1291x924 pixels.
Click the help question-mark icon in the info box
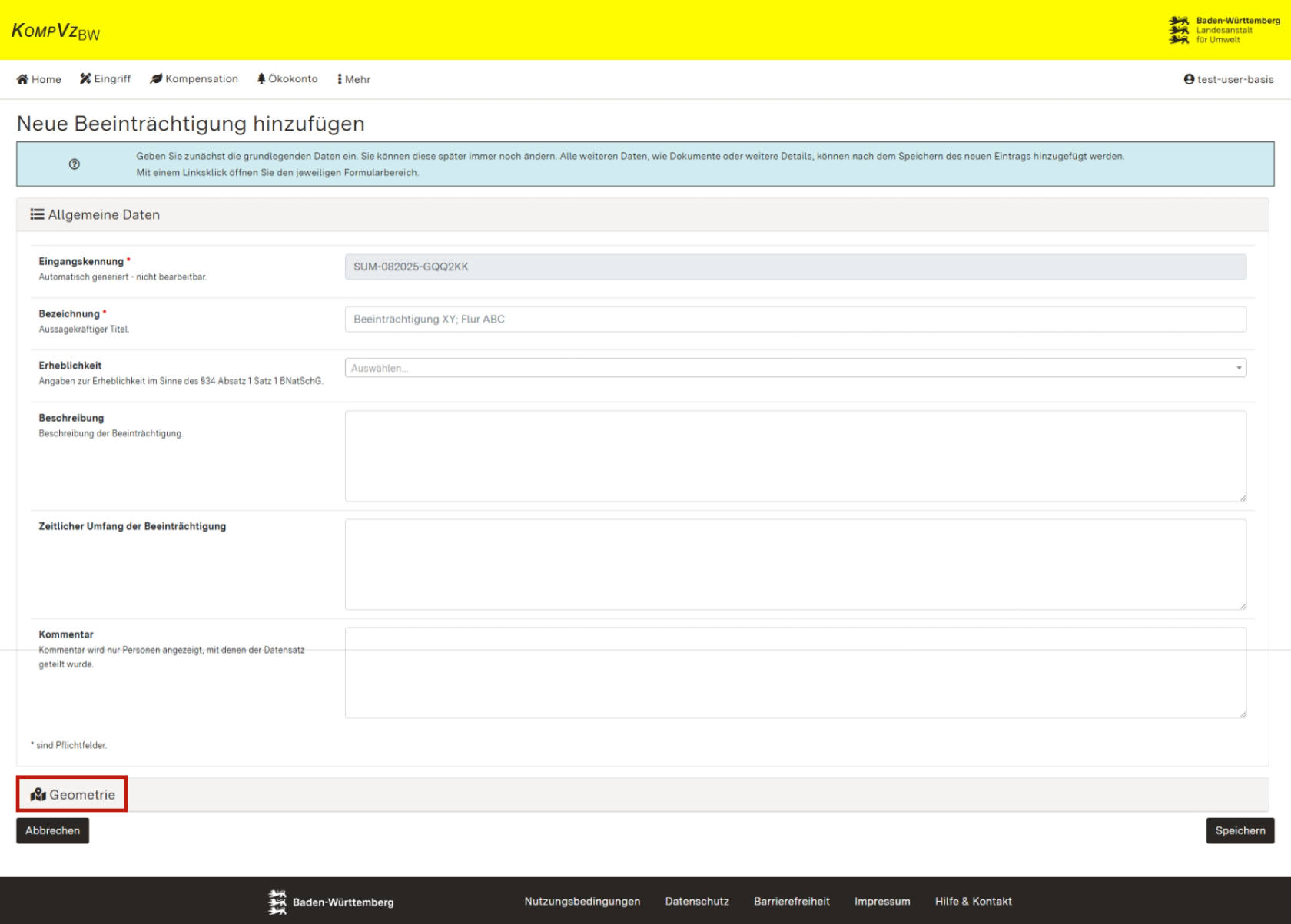point(75,164)
